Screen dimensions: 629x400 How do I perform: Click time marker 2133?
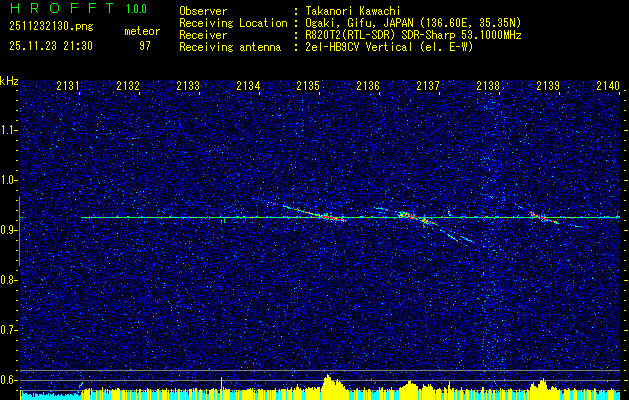click(188, 85)
